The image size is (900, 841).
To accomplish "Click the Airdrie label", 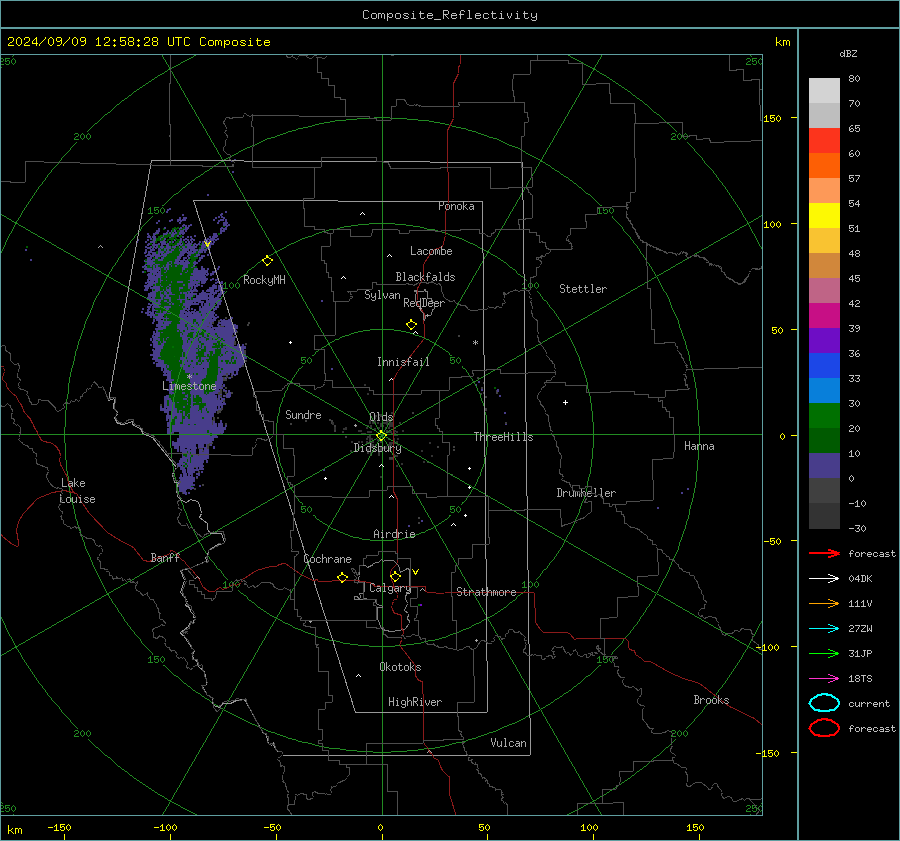I will pos(394,534).
